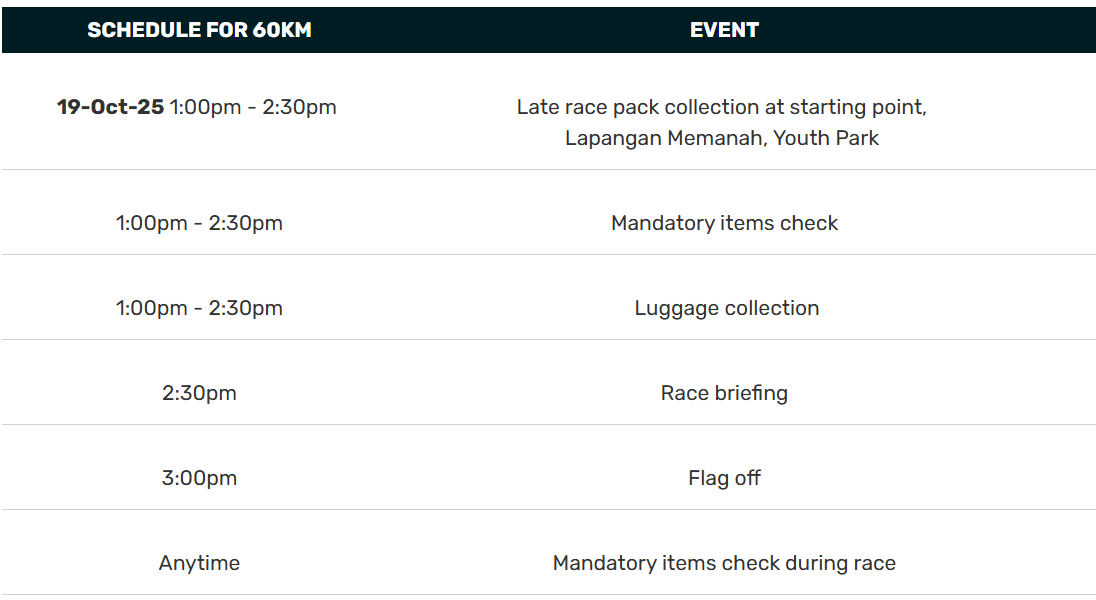The width and height of the screenshot is (1096, 600).
Task: Click the "SCHEDULE FOR 60KM" column header
Action: point(199,30)
